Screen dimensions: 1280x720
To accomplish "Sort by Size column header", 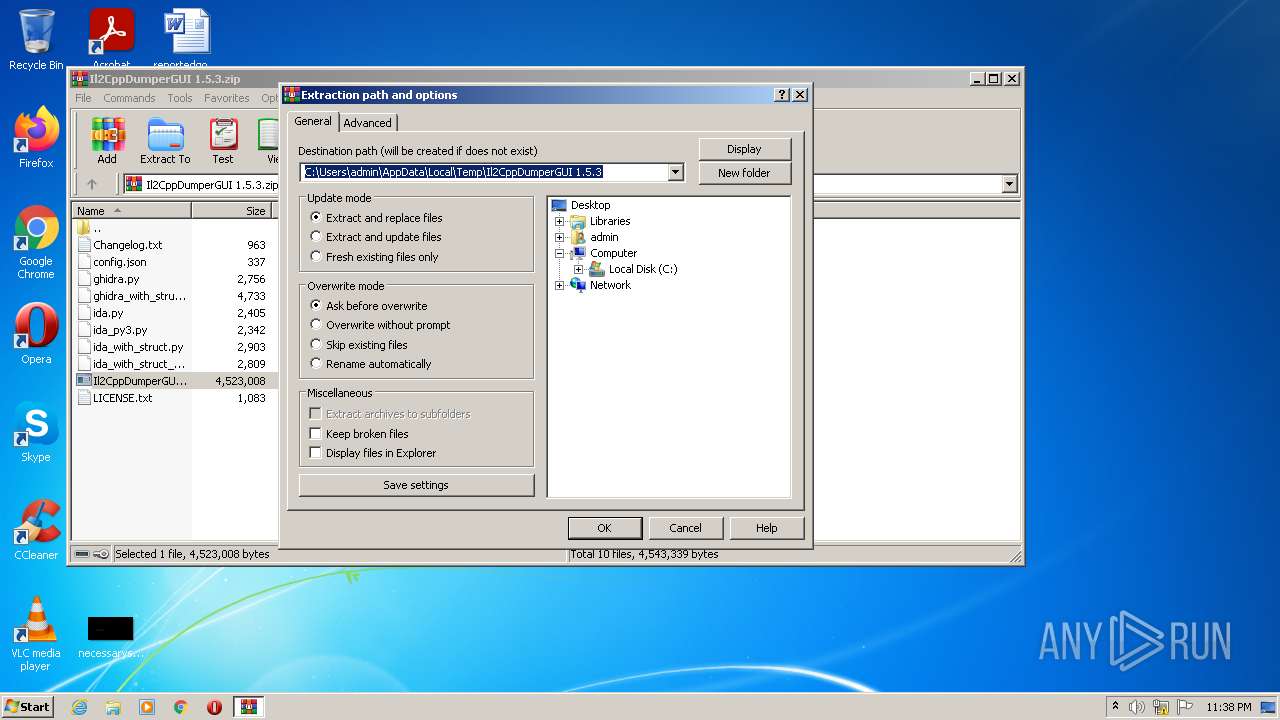I will pos(234,211).
